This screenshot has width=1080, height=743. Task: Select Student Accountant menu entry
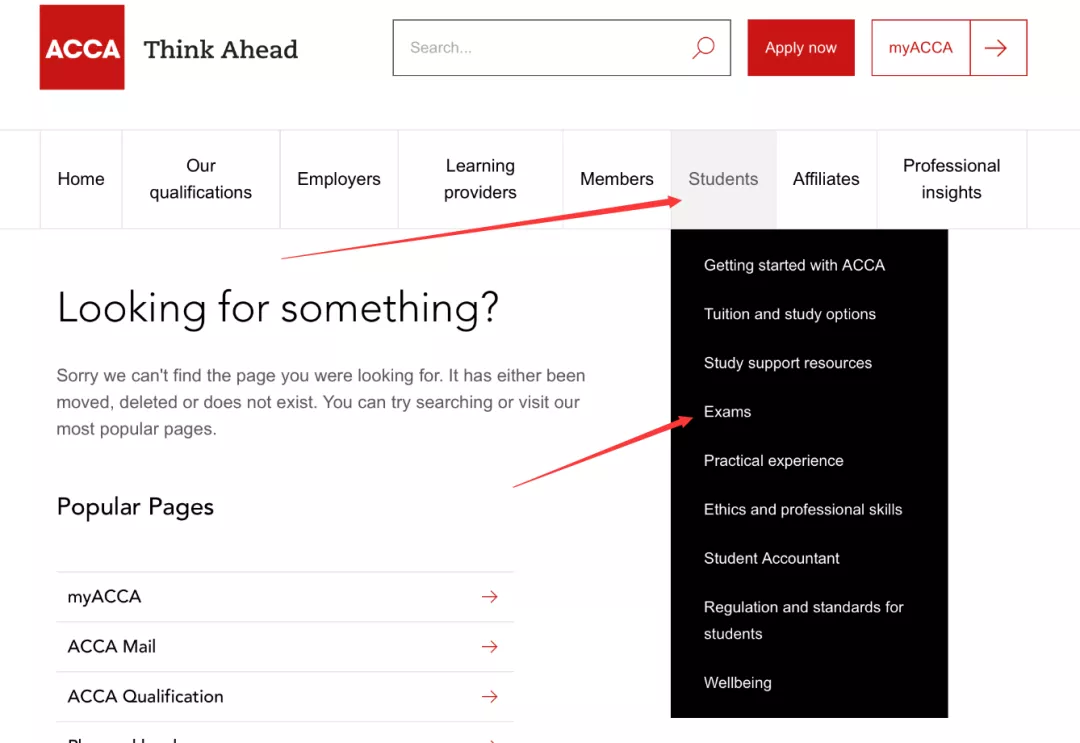click(x=771, y=558)
